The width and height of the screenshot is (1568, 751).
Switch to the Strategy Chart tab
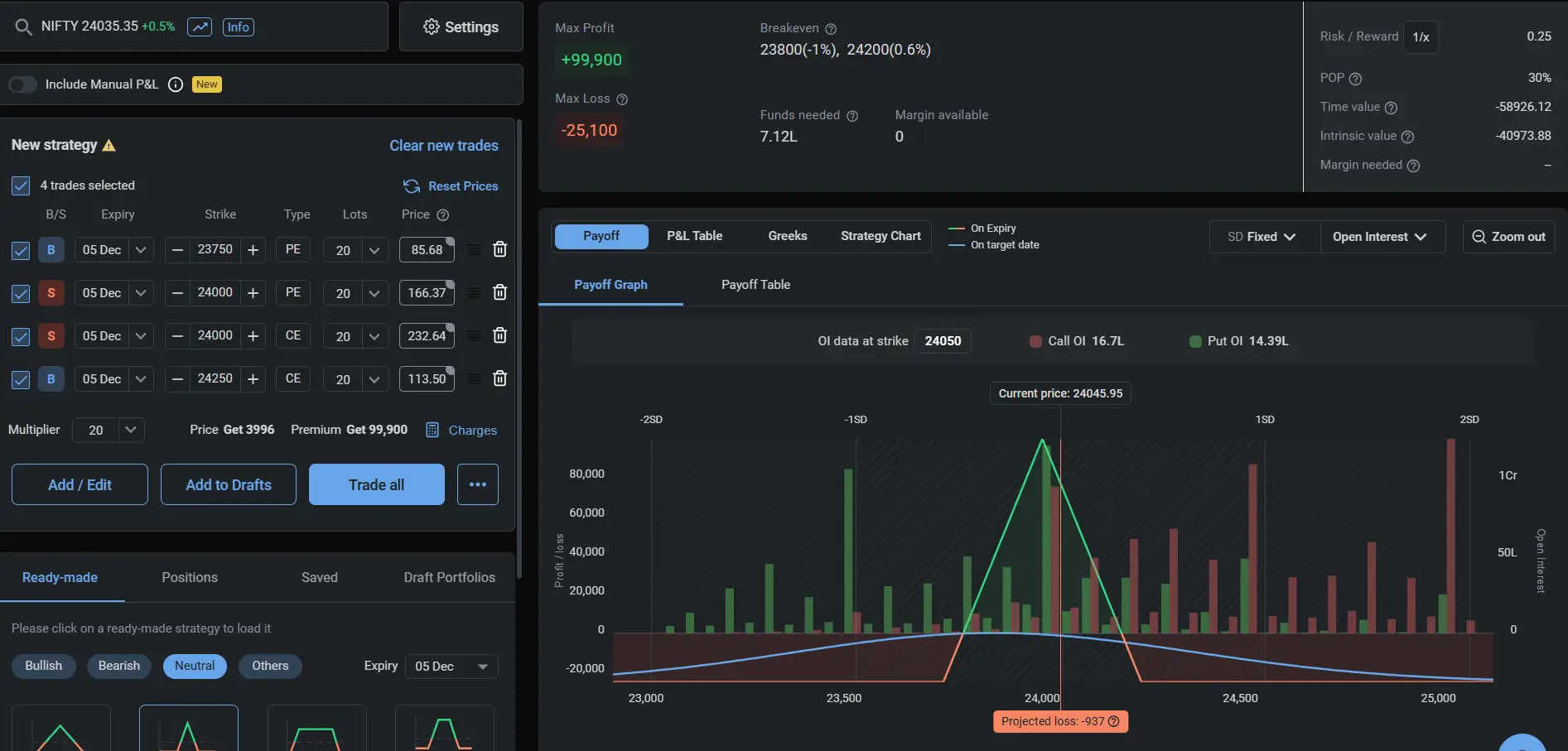[880, 236]
